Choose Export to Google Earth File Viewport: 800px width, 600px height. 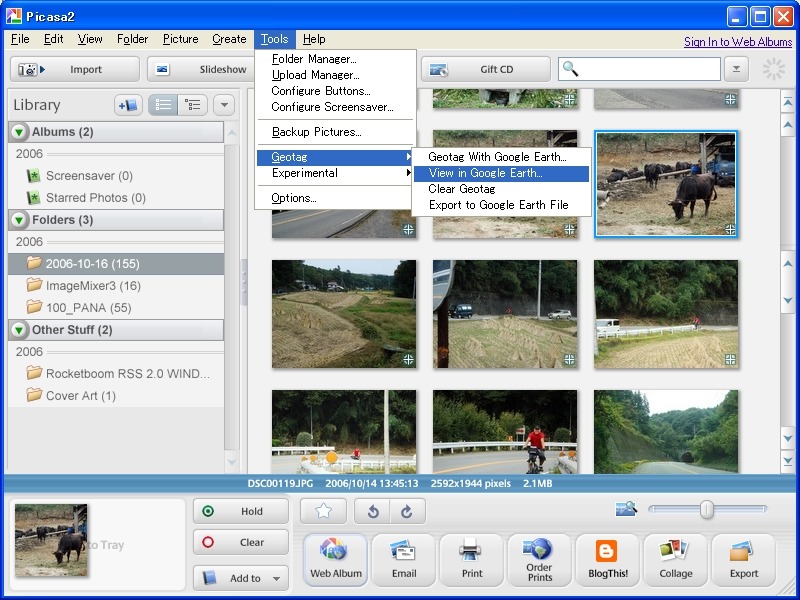coord(498,205)
